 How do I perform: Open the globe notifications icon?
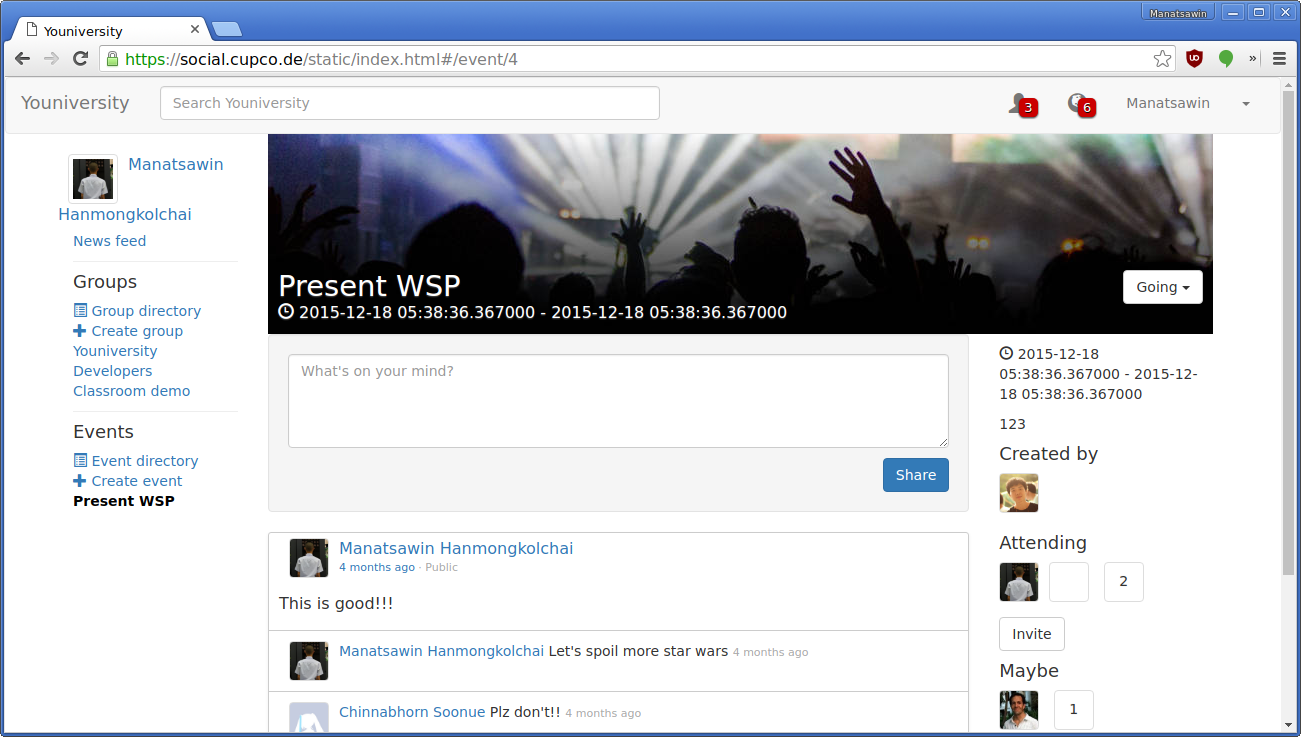pos(1080,103)
